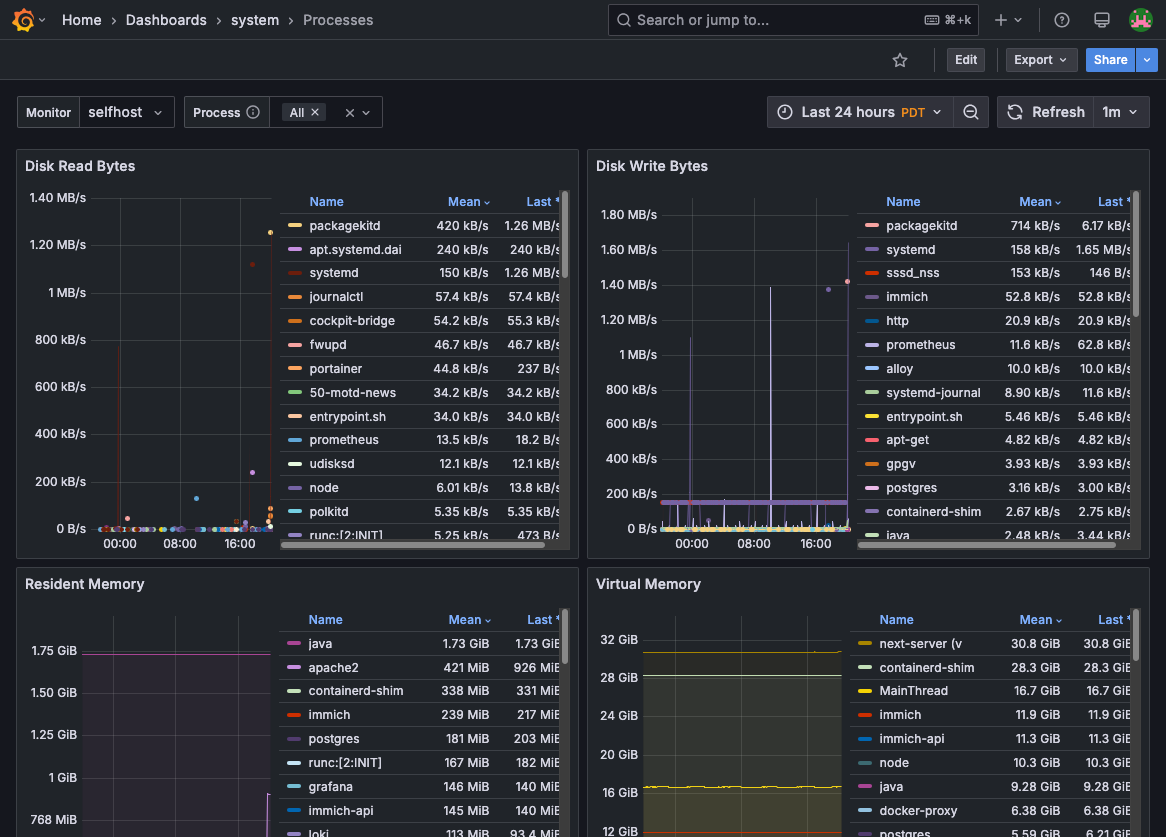Sort Disk Write Bytes by Last column

point(1113,201)
